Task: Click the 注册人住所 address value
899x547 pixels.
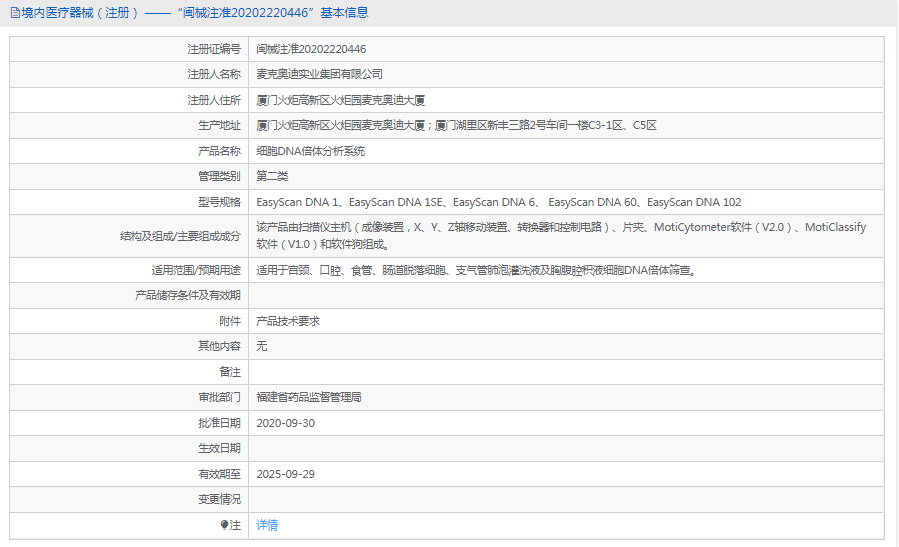Action: click(x=341, y=100)
